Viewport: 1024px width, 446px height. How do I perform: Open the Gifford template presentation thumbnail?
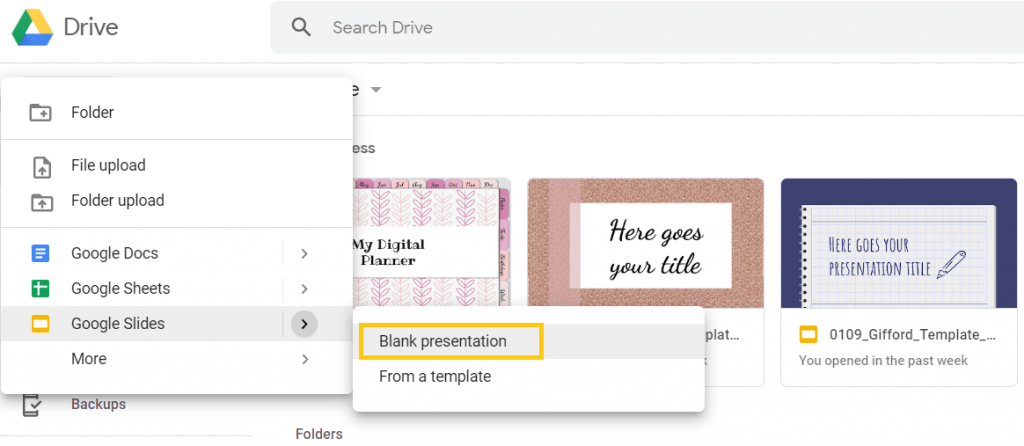pyautogui.click(x=899, y=243)
